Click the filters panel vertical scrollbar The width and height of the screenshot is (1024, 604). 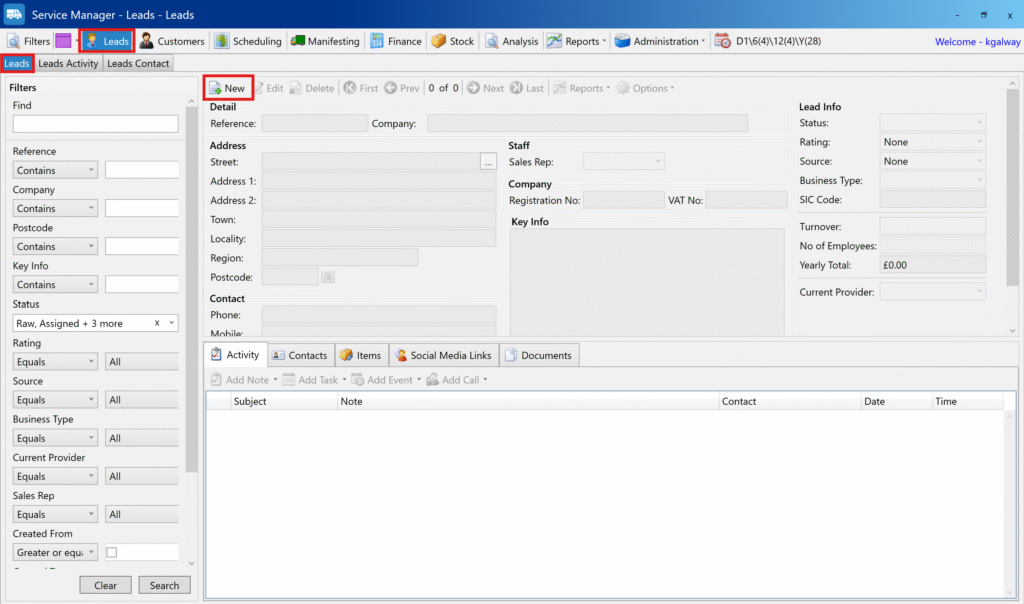(191, 300)
